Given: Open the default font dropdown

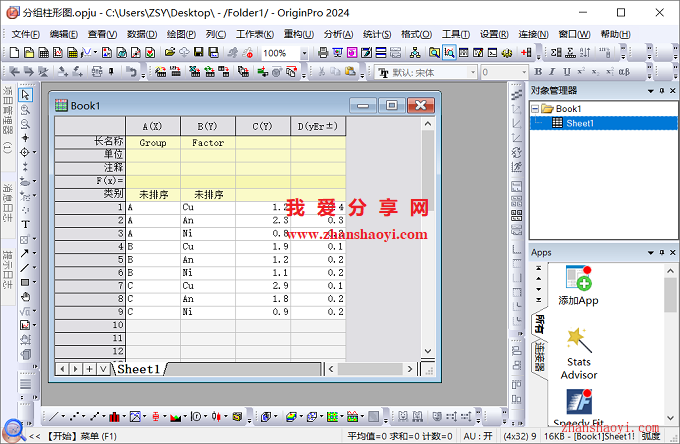Looking at the screenshot, I should tap(473, 72).
